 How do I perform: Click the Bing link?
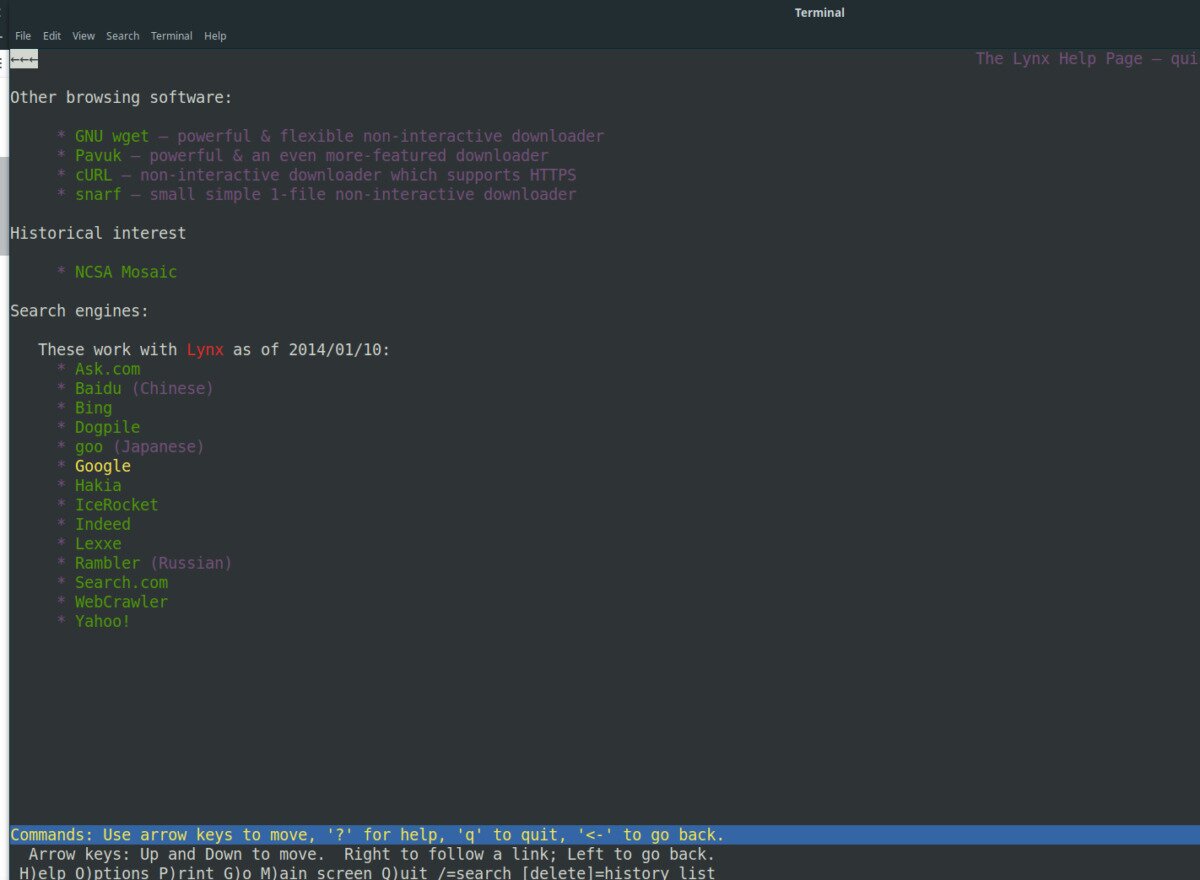pyautogui.click(x=93, y=408)
